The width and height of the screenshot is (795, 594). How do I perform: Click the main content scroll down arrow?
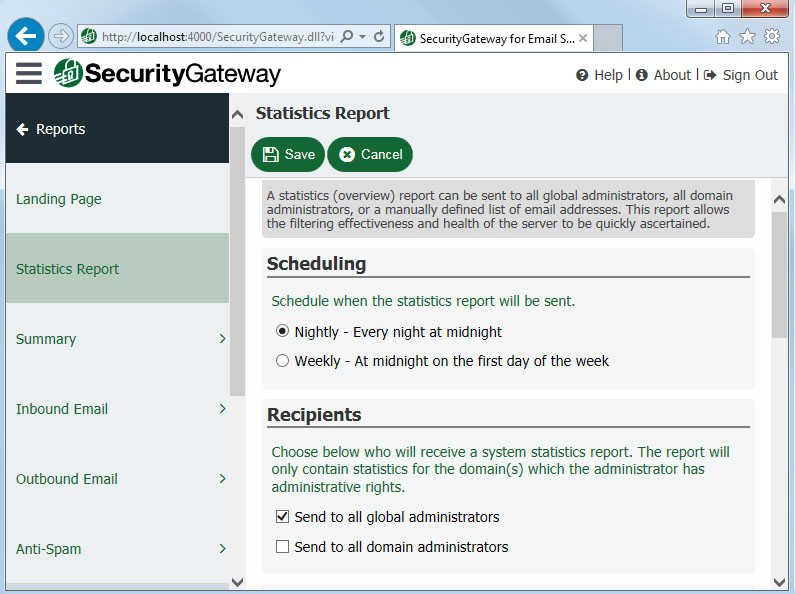point(779,582)
